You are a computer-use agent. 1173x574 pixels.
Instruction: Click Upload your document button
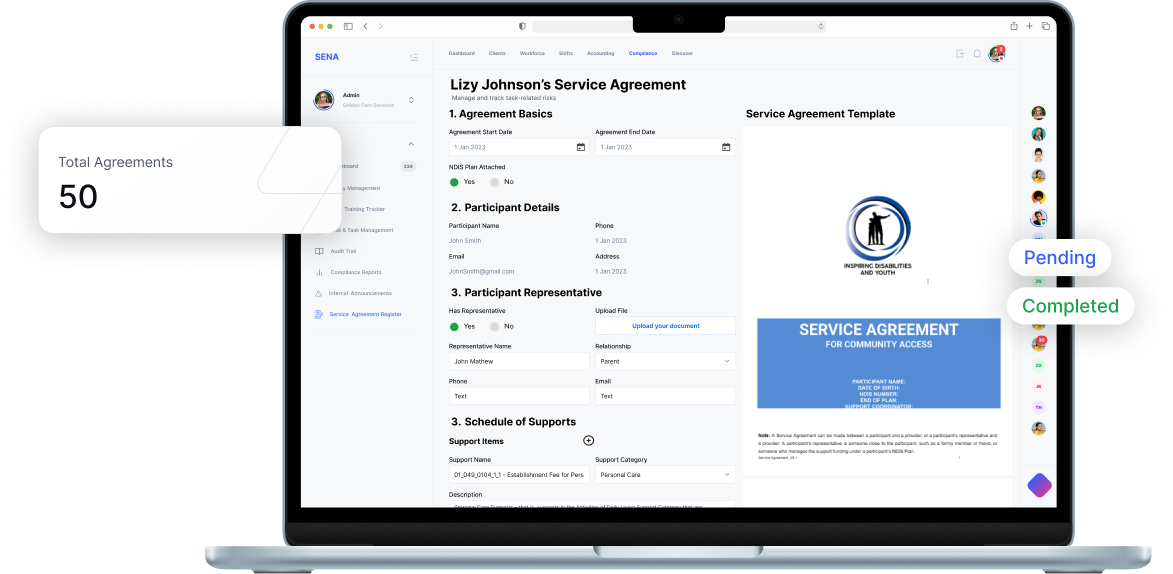pos(665,326)
